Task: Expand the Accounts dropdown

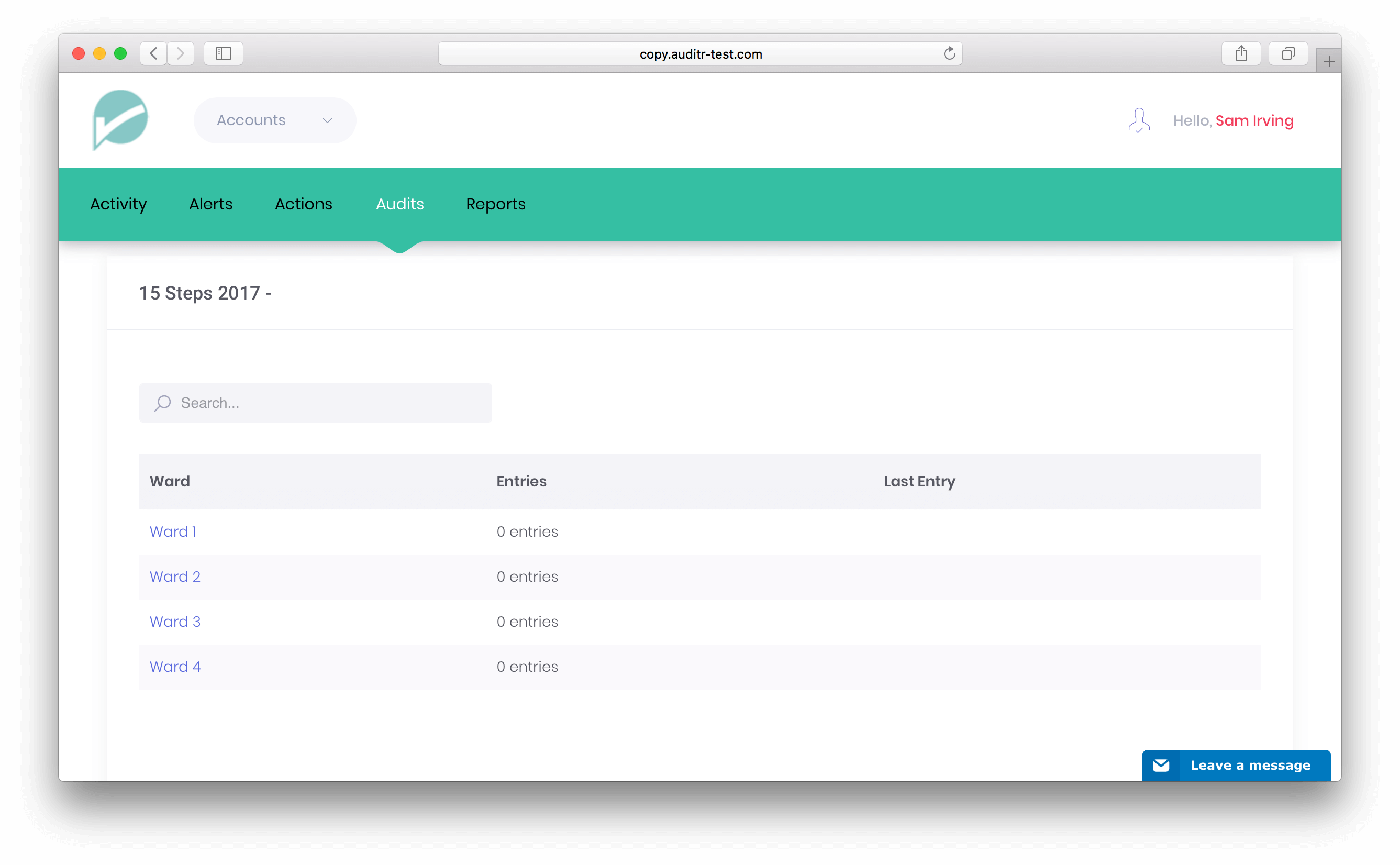Action: [x=275, y=120]
